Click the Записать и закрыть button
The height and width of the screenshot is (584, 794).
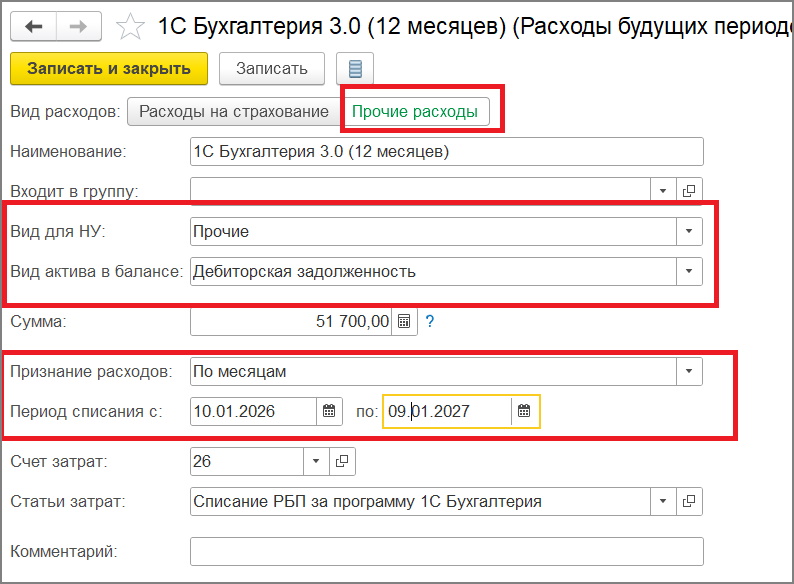pyautogui.click(x=109, y=69)
